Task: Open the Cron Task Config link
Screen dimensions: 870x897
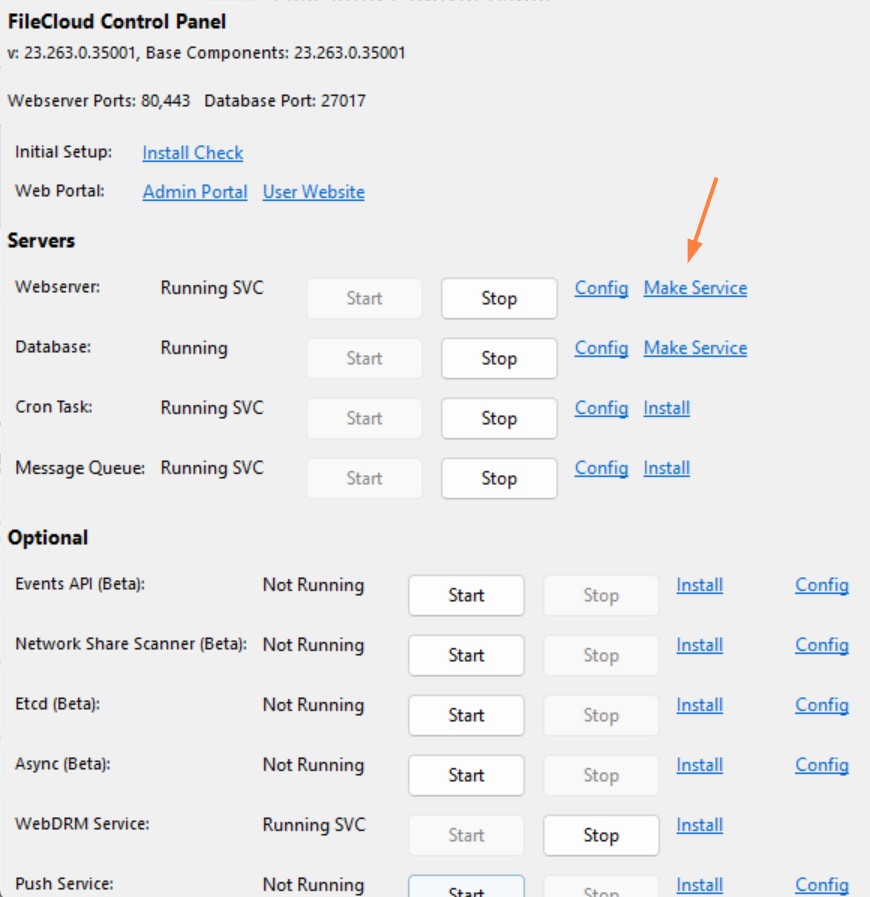Action: tap(601, 408)
